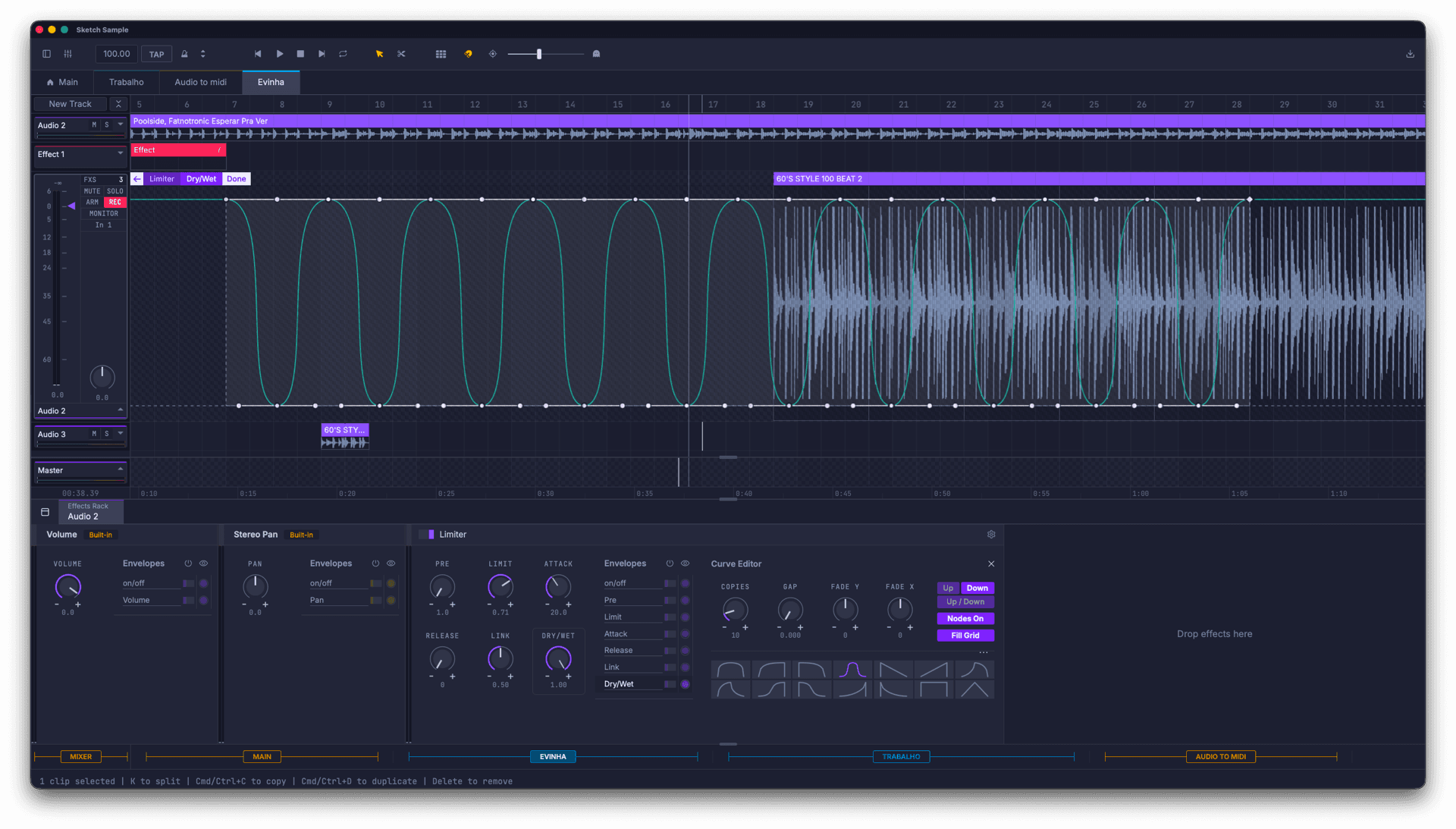Viewport: 1456px width, 829px height.
Task: Toggle REC on the Audio 2 channel strip
Action: (115, 203)
